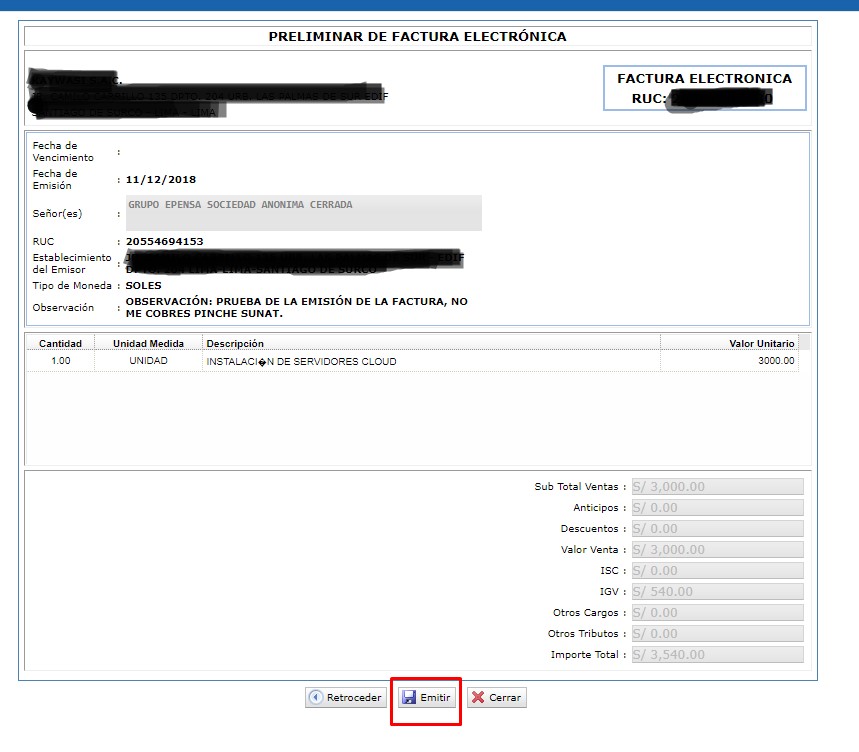859x752 pixels.
Task: Select the Señor(es) field with GRUPO EPENSA
Action: (303, 213)
